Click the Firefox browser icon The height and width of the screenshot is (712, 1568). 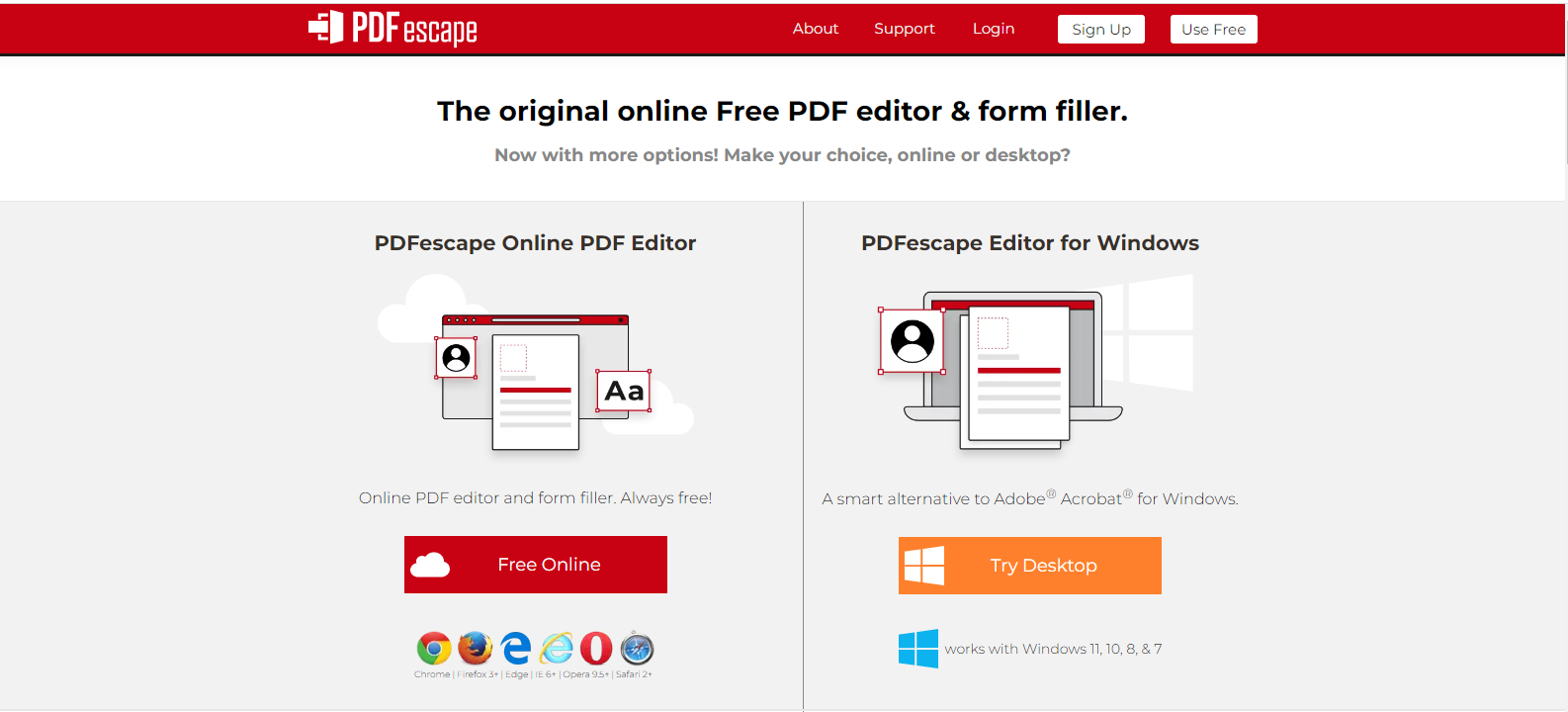click(x=476, y=649)
